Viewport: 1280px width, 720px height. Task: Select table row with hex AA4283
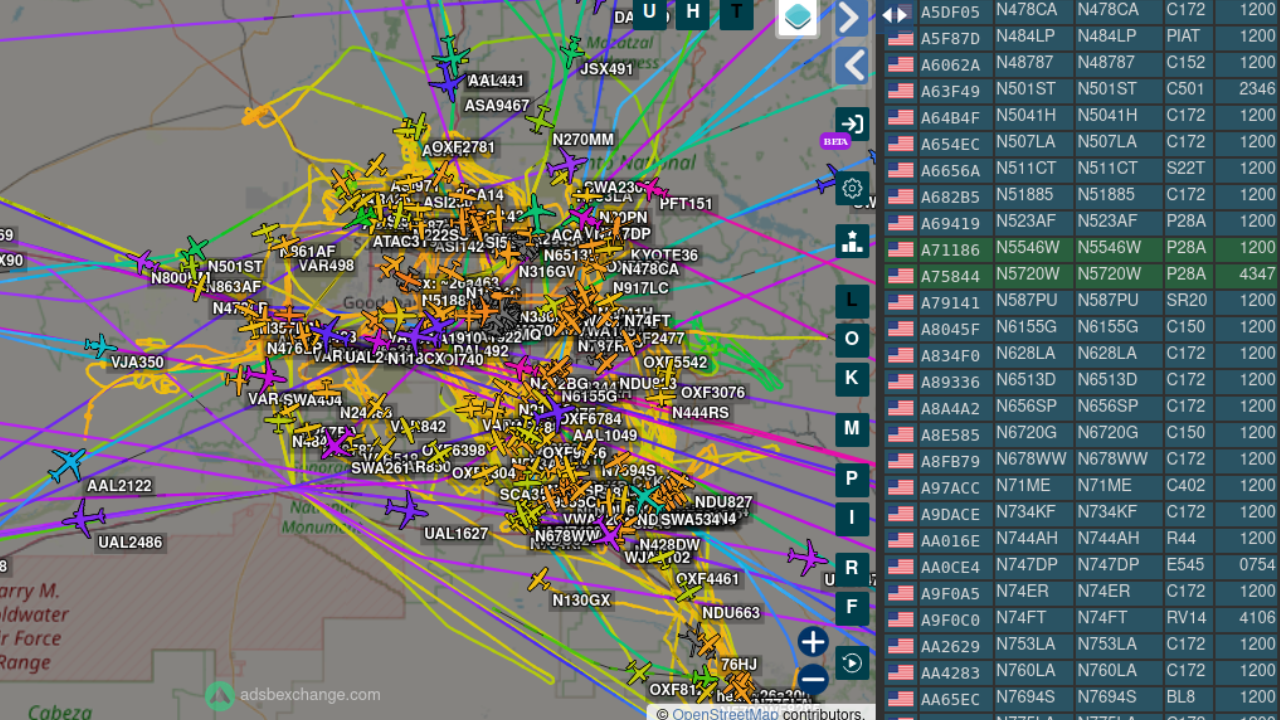[1082, 671]
